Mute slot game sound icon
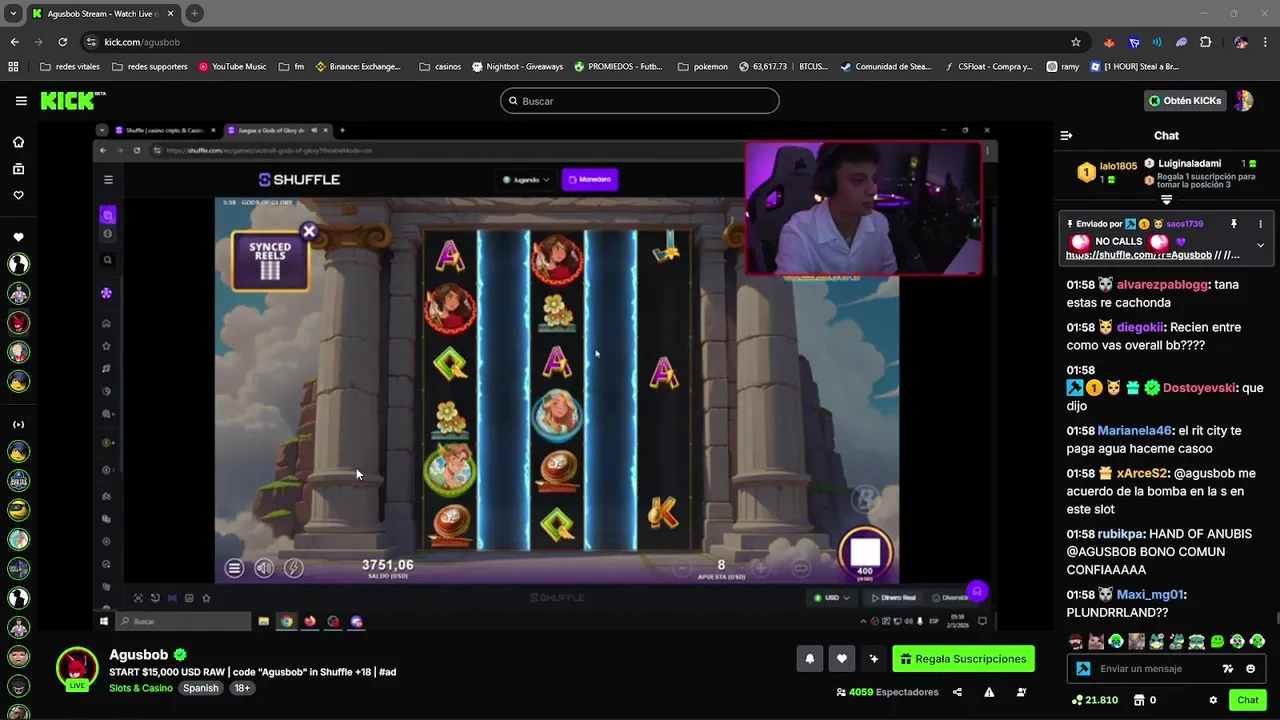The height and width of the screenshot is (720, 1280). click(264, 568)
